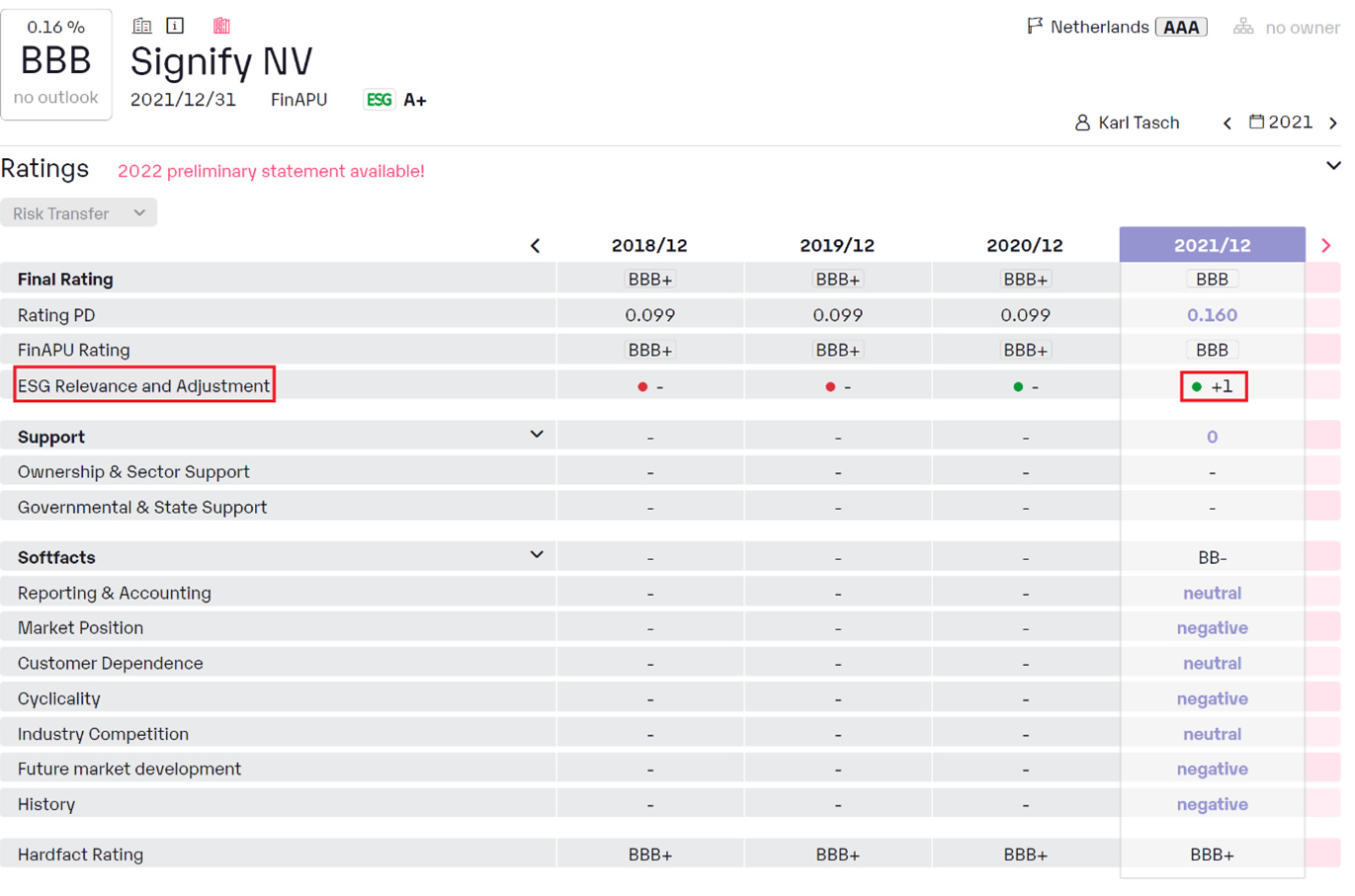This screenshot has height=896, width=1355.
Task: Click green ESG dot in 2020/12 column
Action: (1018, 386)
